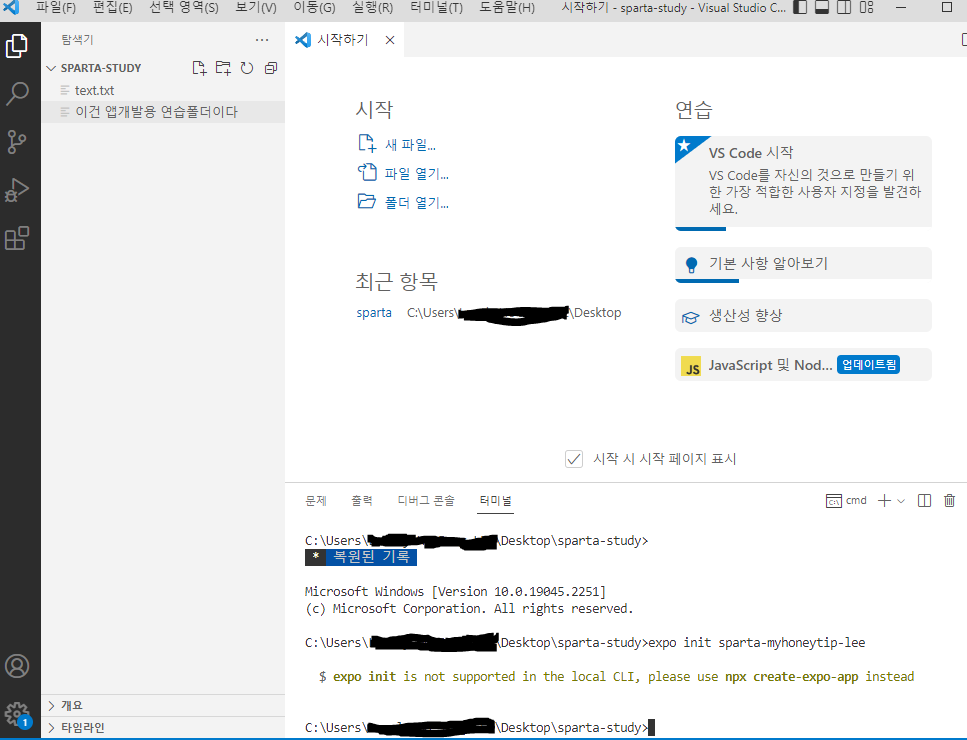
Task: Kill terminal with trash icon
Action: 950,501
